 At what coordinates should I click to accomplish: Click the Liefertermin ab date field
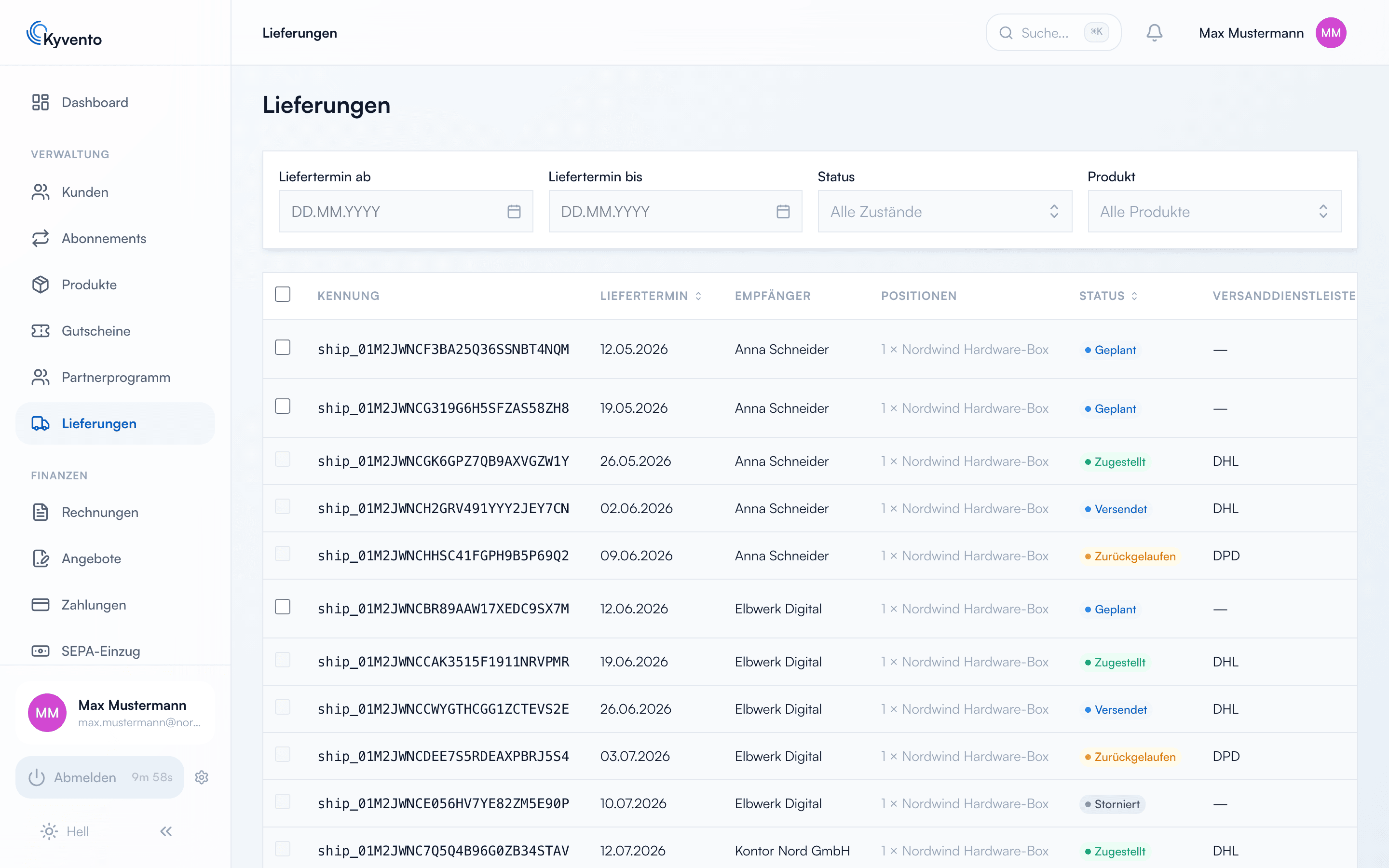(x=406, y=211)
